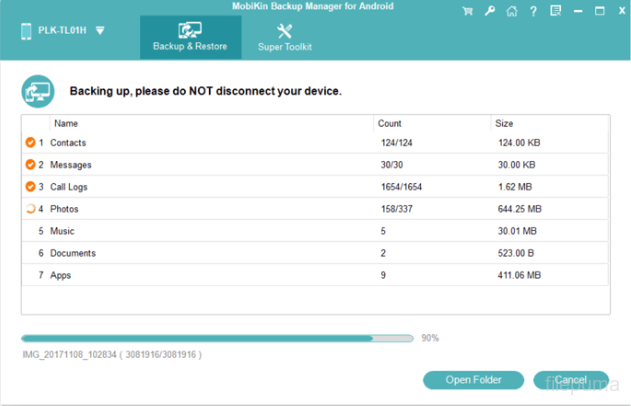Viewport: 631px width, 406px height.
Task: Switch to the Backup & Restore tab
Action: [189, 37]
